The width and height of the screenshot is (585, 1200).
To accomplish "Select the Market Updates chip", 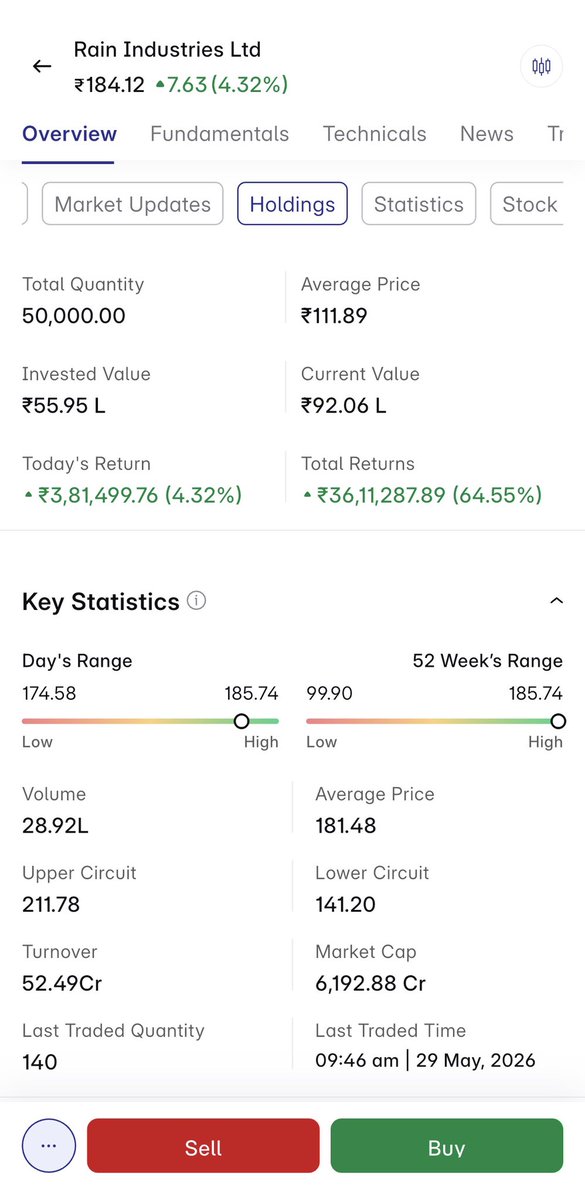I will 133,204.
